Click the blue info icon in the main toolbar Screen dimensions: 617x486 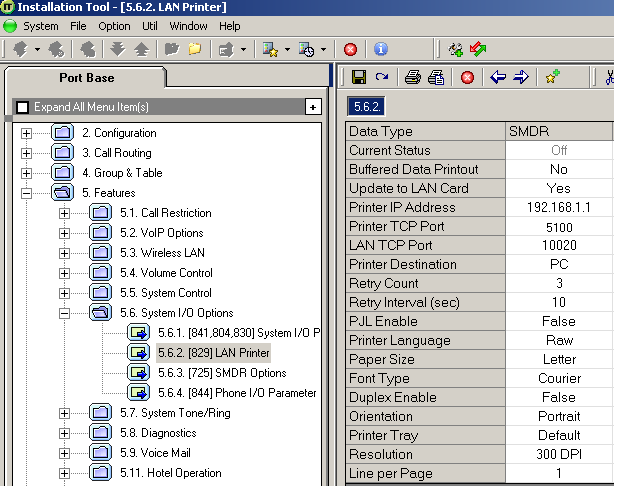(x=381, y=48)
